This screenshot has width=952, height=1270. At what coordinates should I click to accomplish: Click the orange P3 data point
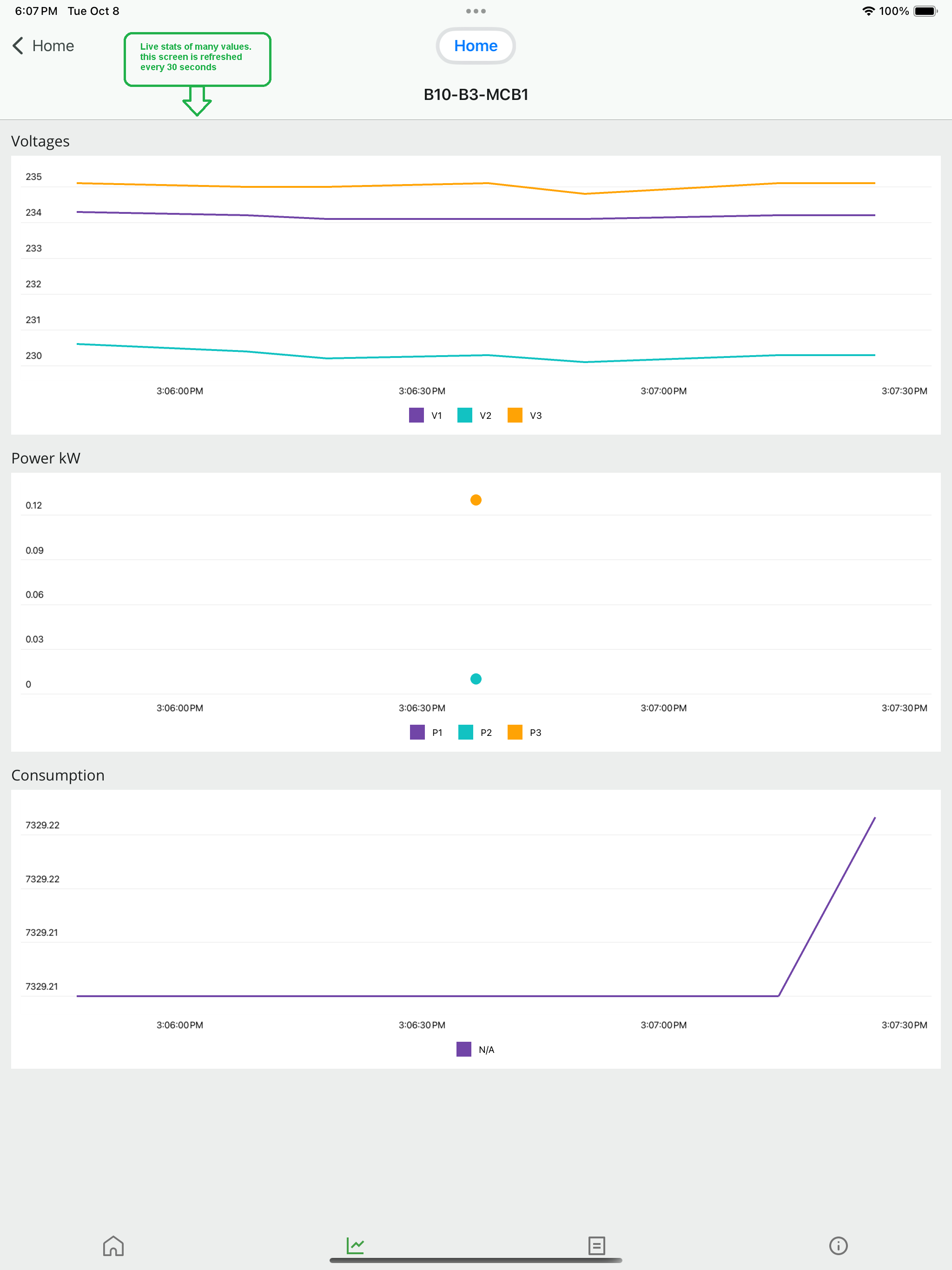(x=476, y=500)
